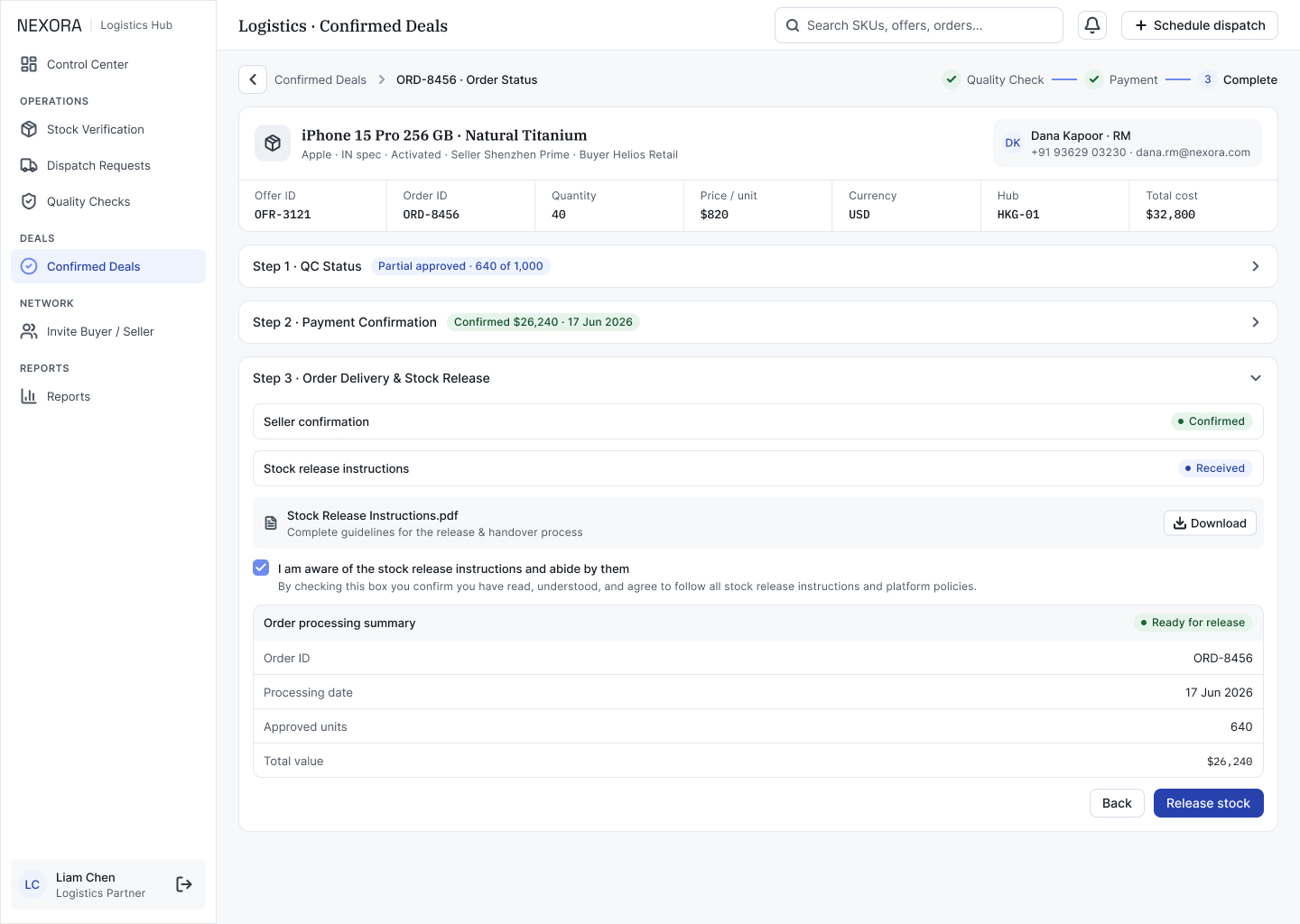Open the Reports page

pyautogui.click(x=108, y=396)
